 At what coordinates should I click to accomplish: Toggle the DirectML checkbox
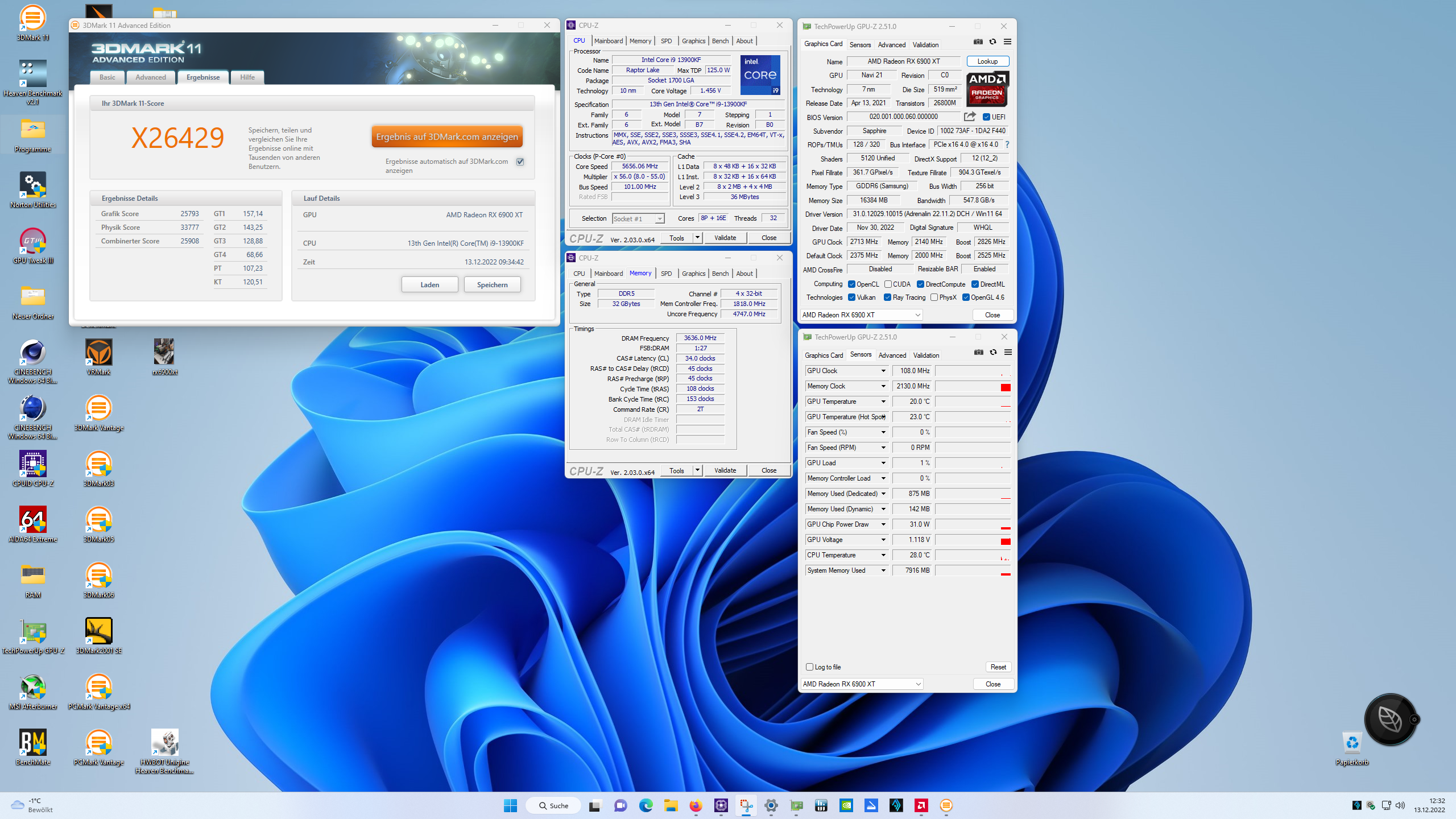point(975,284)
